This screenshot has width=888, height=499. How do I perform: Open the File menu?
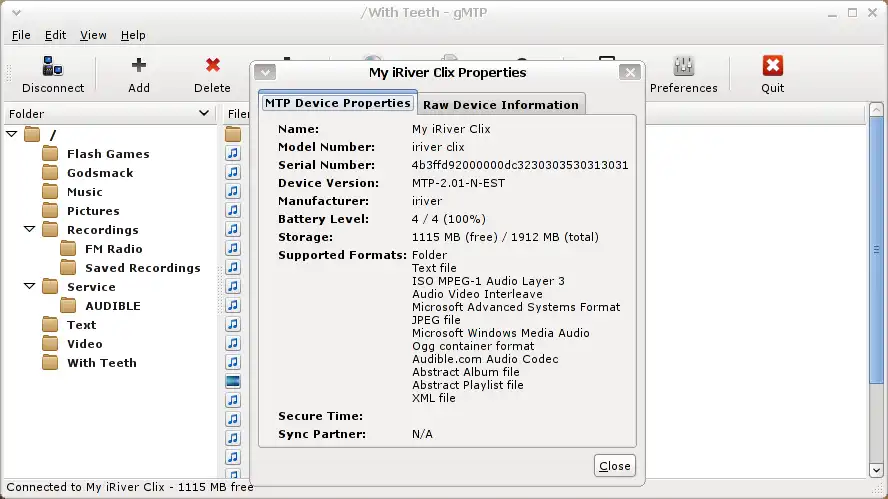(x=21, y=35)
